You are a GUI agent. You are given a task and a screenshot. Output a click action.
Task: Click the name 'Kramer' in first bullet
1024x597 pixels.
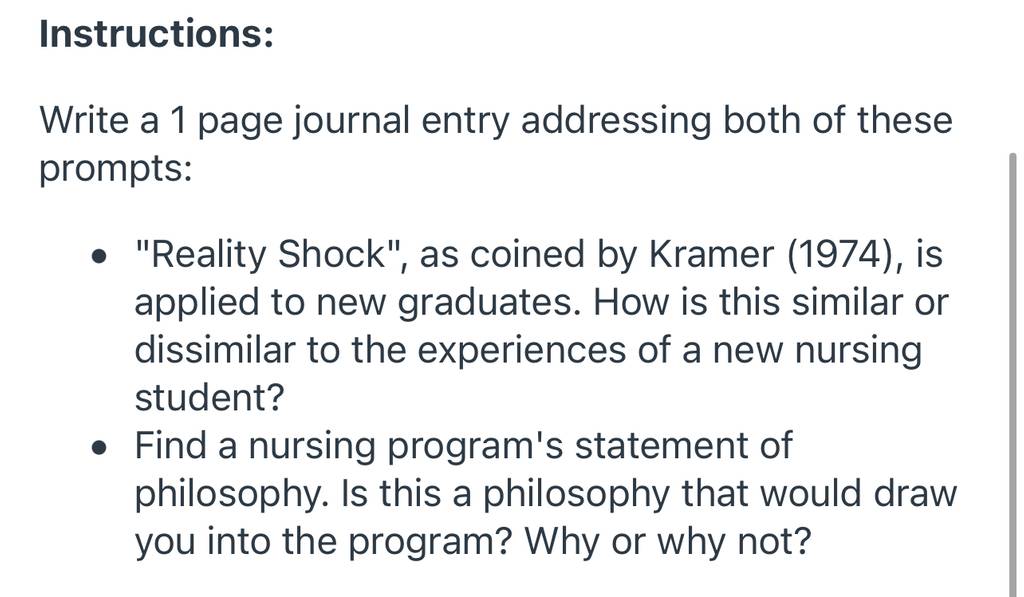coord(711,254)
